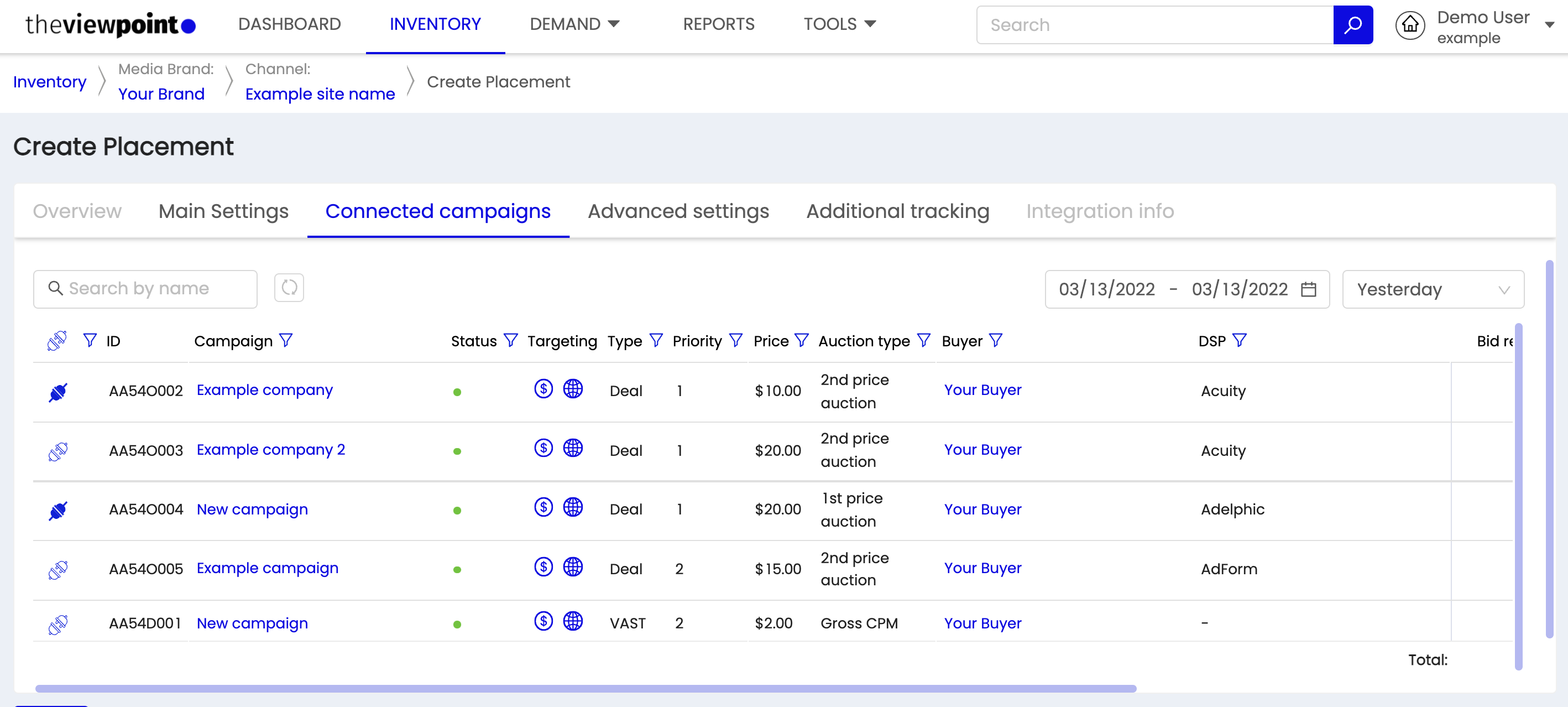Open the Price column filter funnel
1568x707 pixels.
pyautogui.click(x=802, y=340)
